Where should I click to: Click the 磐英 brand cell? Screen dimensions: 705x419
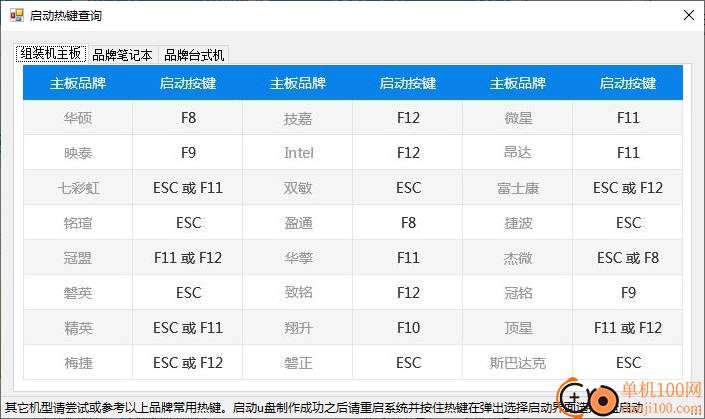(x=78, y=293)
